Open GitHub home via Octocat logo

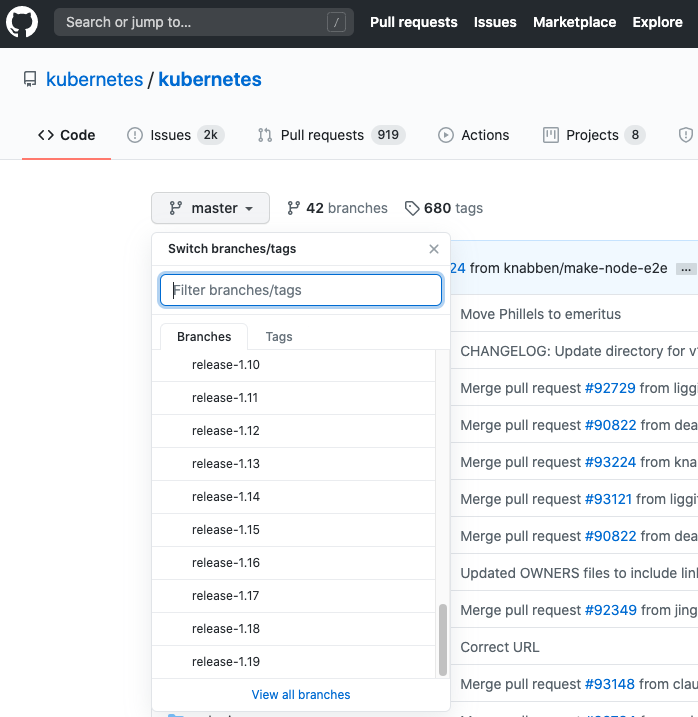(x=22, y=22)
